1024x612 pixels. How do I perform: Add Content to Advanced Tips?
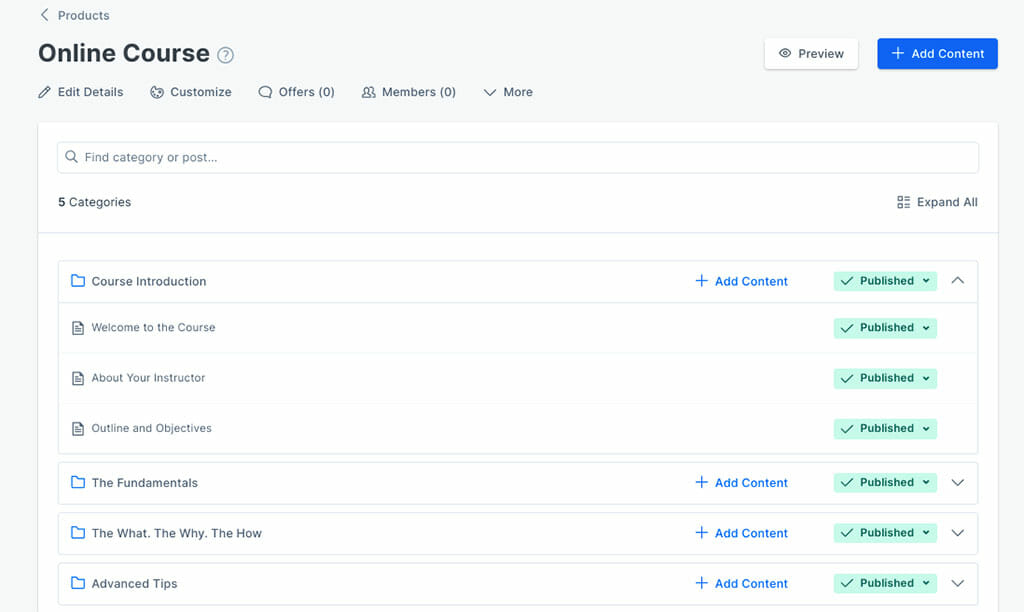[x=742, y=583]
